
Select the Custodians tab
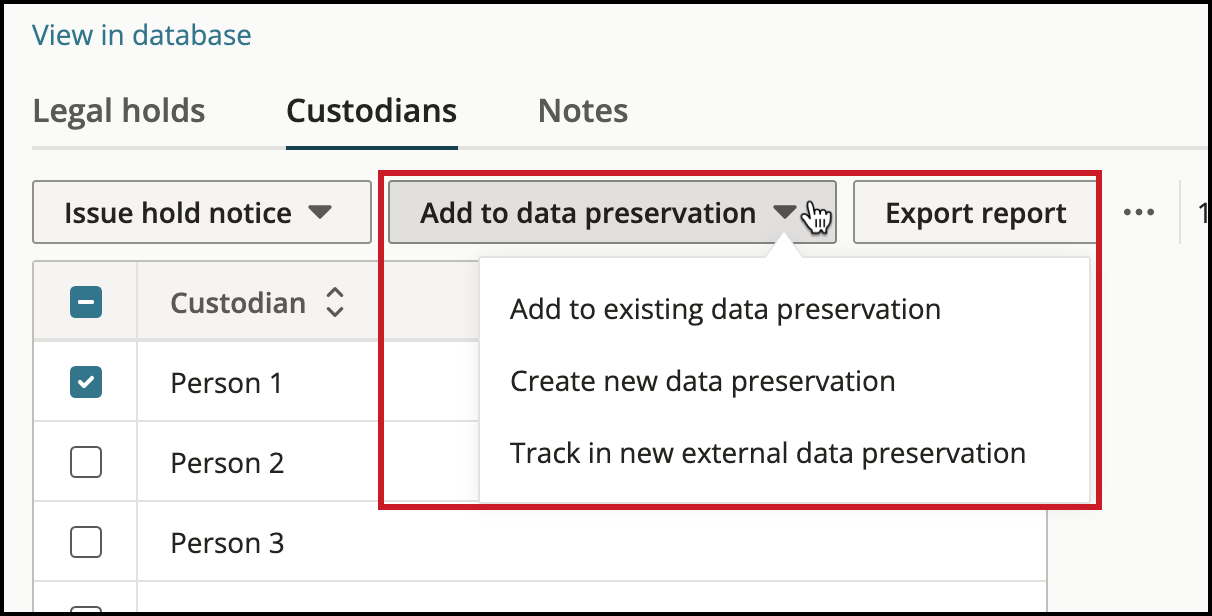tap(372, 110)
